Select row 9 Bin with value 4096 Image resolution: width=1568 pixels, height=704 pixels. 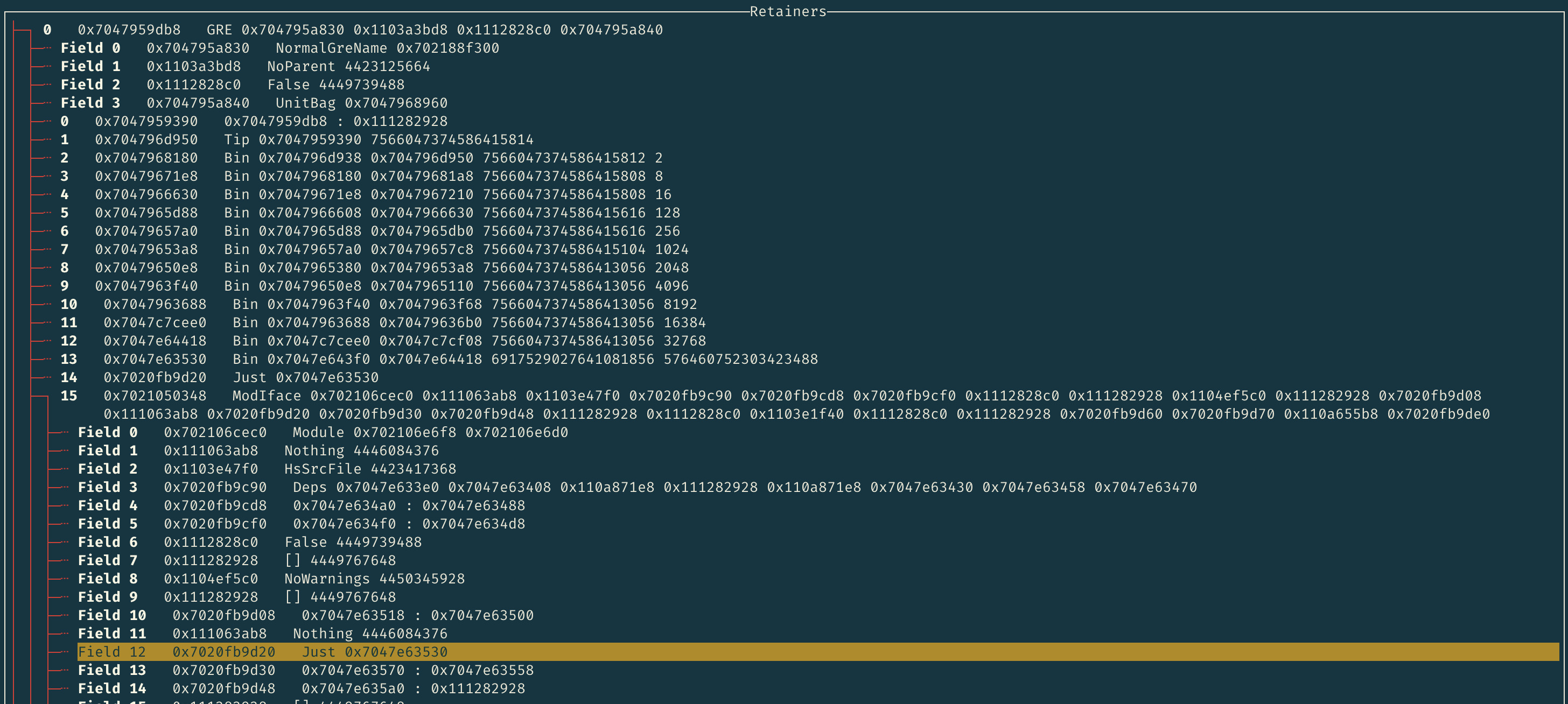374,286
